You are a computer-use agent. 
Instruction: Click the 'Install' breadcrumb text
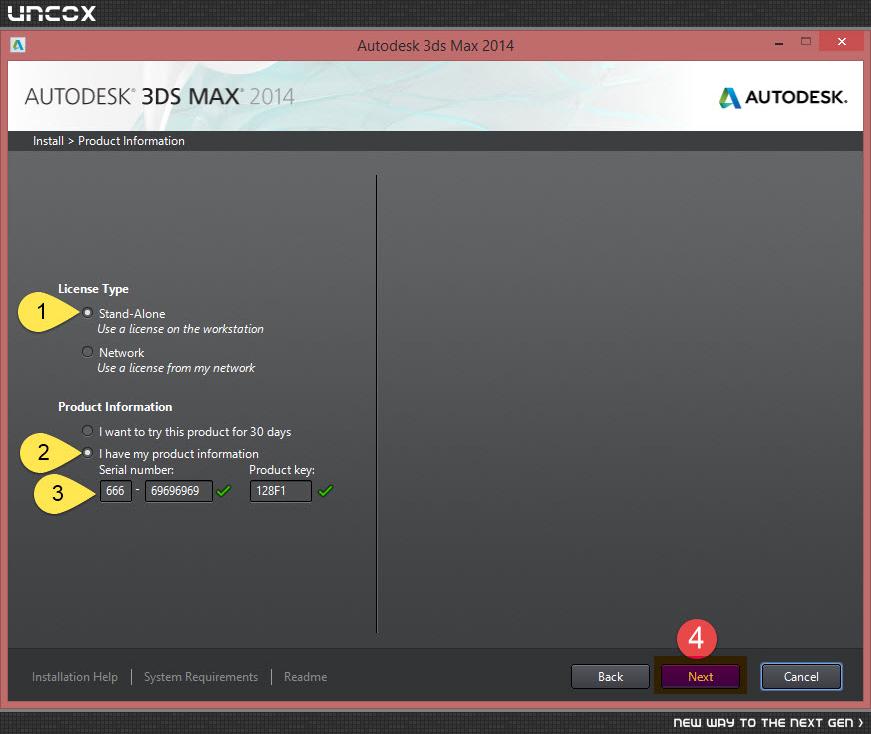point(48,141)
